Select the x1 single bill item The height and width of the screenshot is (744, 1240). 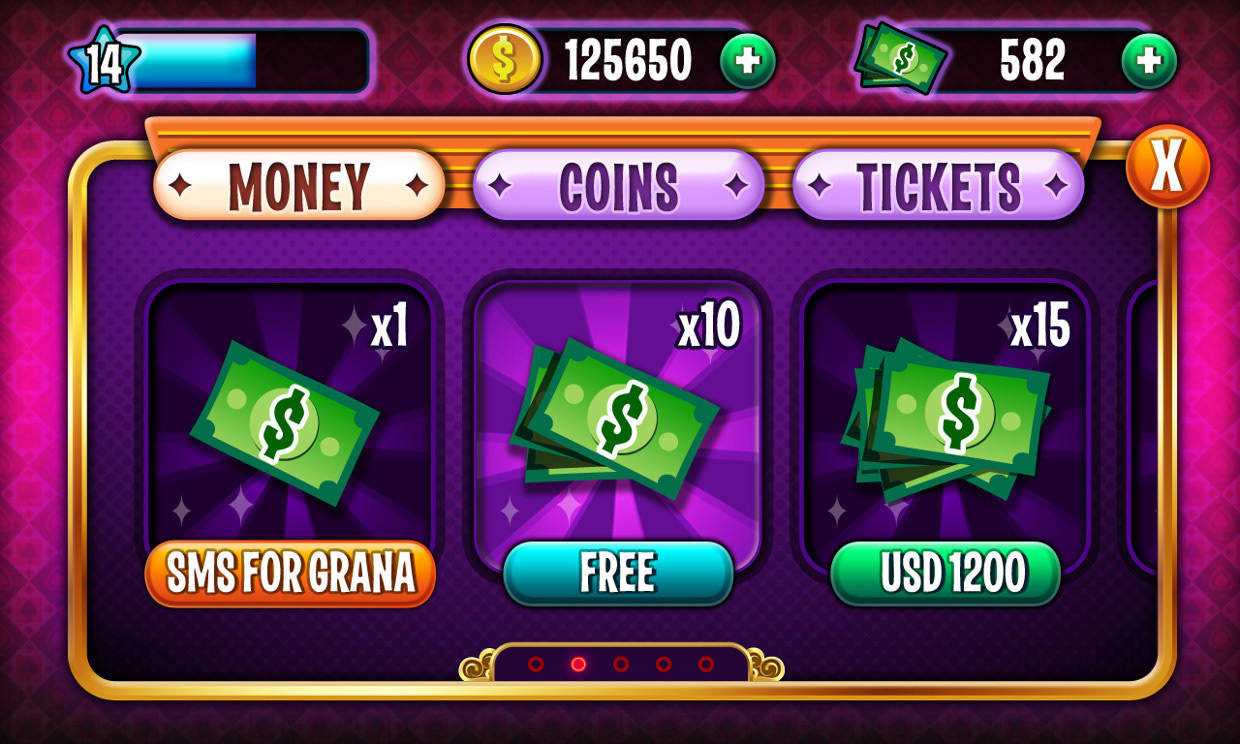[x=289, y=412]
